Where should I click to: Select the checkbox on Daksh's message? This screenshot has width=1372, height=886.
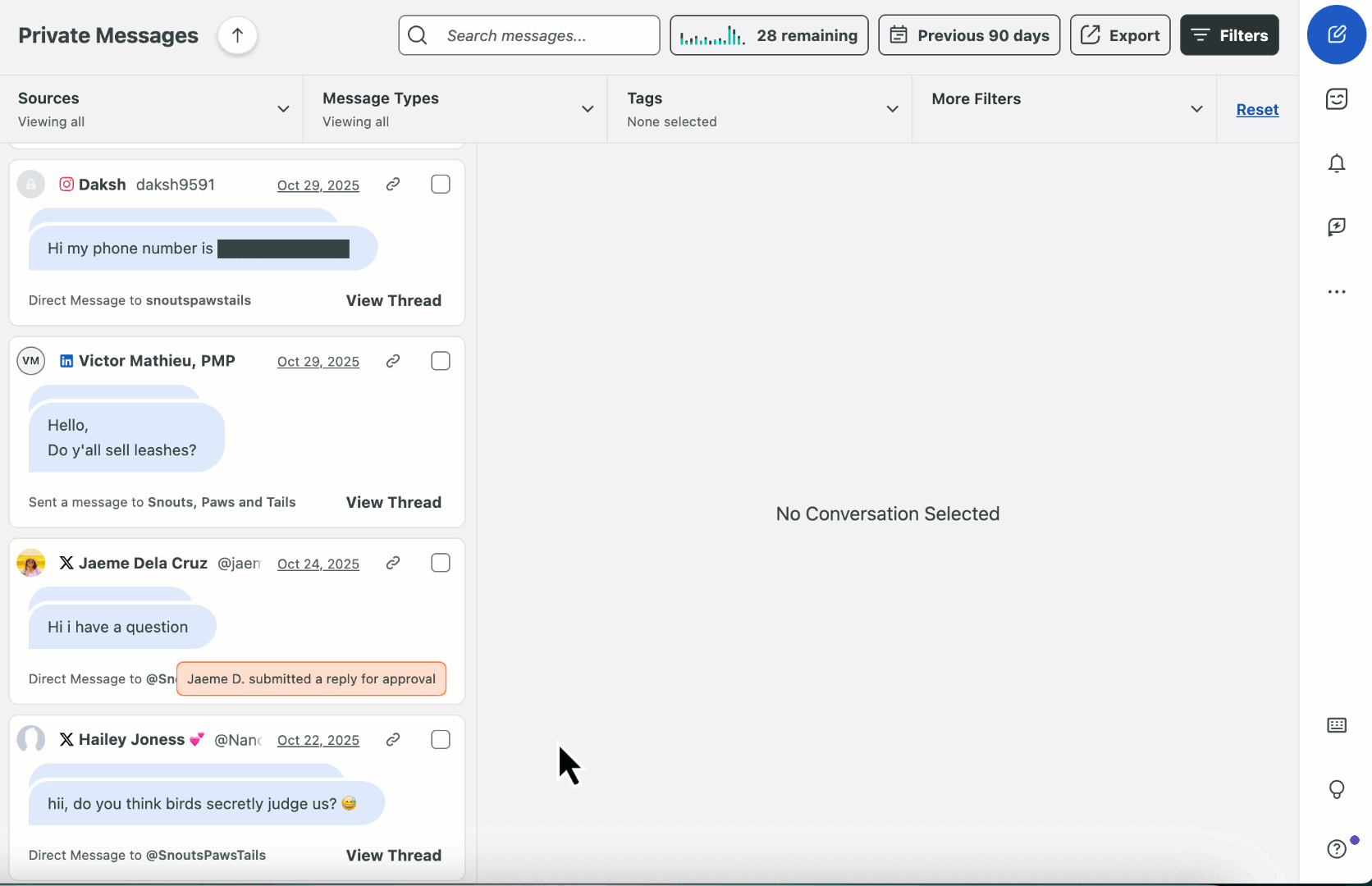[441, 185]
